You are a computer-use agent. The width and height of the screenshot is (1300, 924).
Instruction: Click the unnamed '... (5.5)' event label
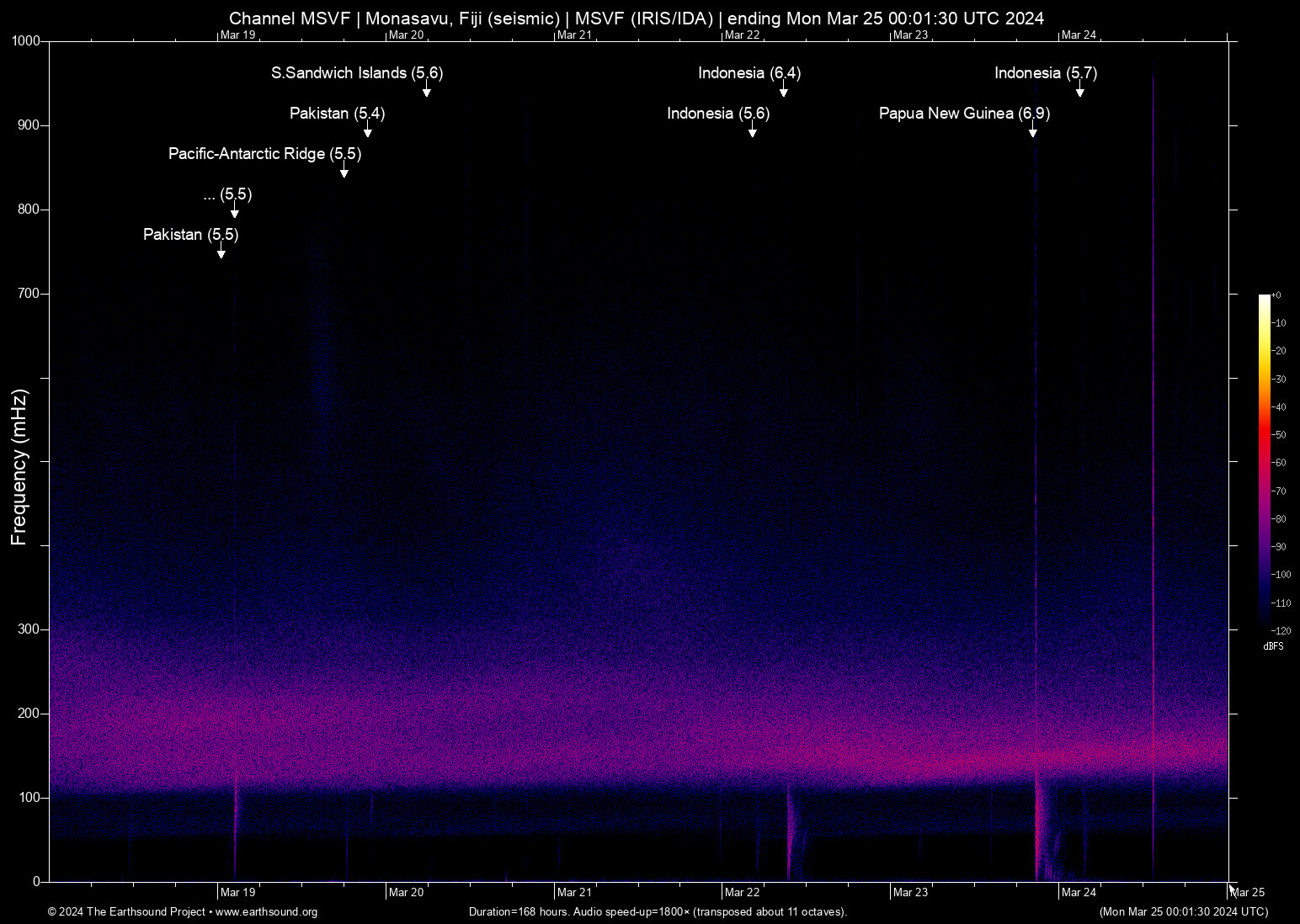pyautogui.click(x=227, y=194)
